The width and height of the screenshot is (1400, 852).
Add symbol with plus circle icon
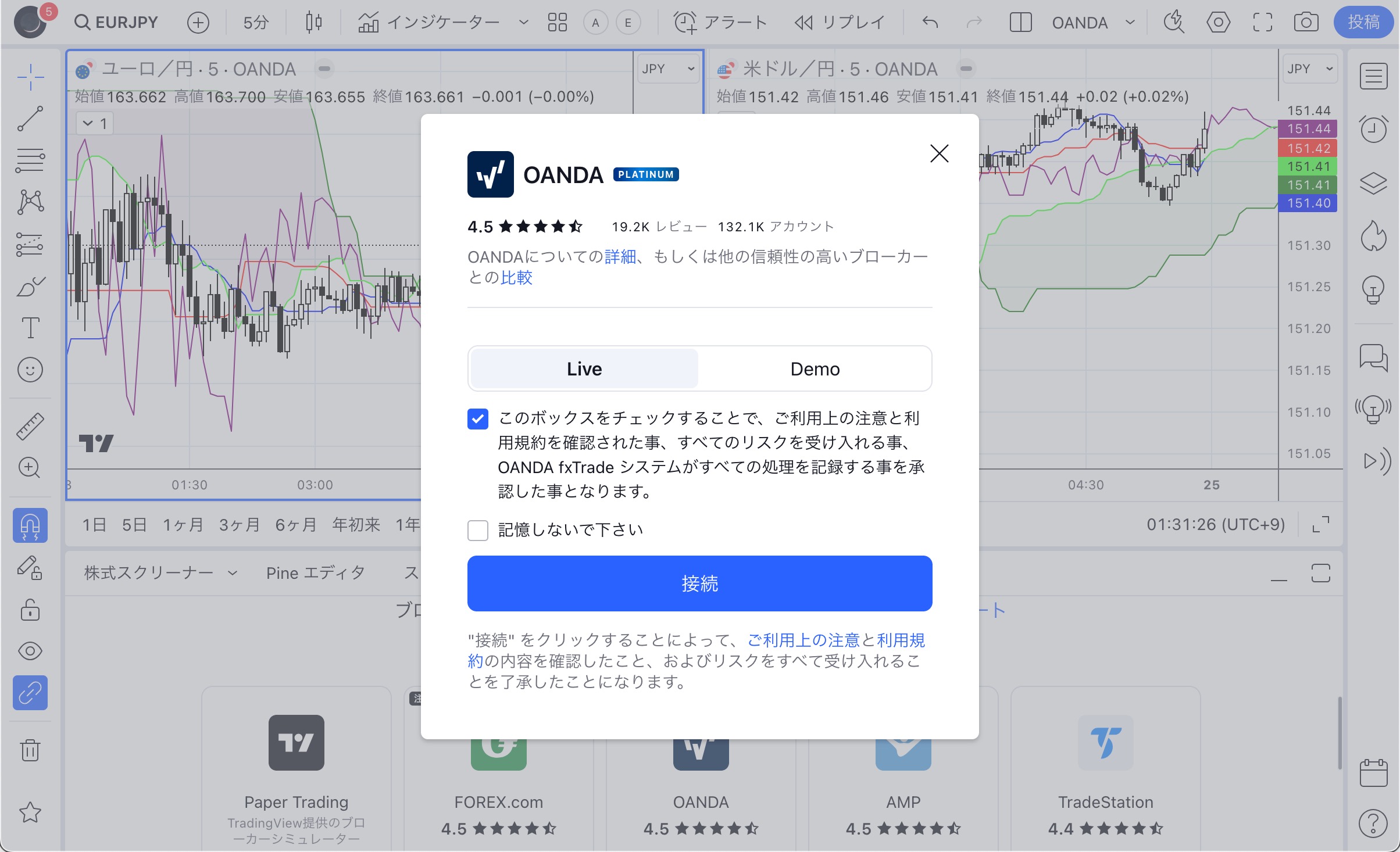point(198,23)
